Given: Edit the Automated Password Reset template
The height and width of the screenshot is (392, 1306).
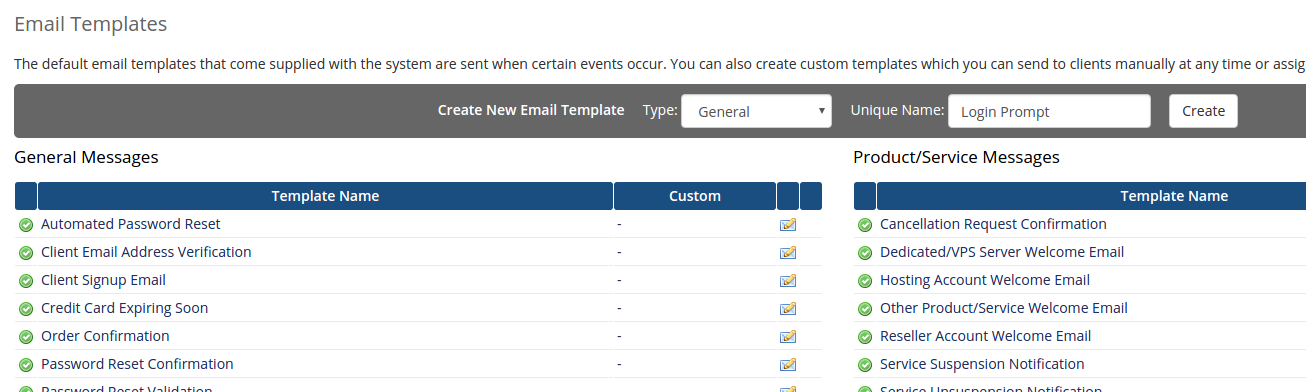Looking at the screenshot, I should [x=788, y=224].
